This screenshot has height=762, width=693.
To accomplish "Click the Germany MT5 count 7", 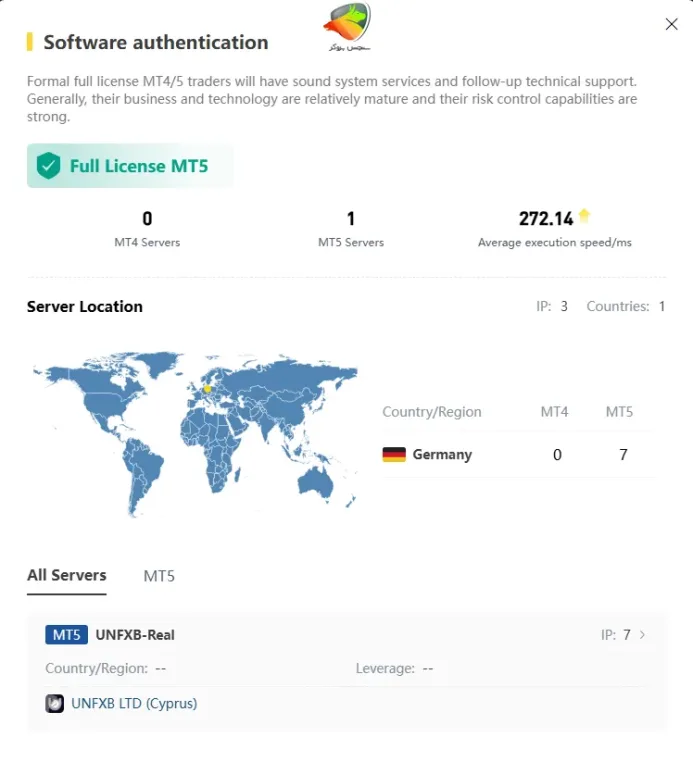I will point(623,455).
